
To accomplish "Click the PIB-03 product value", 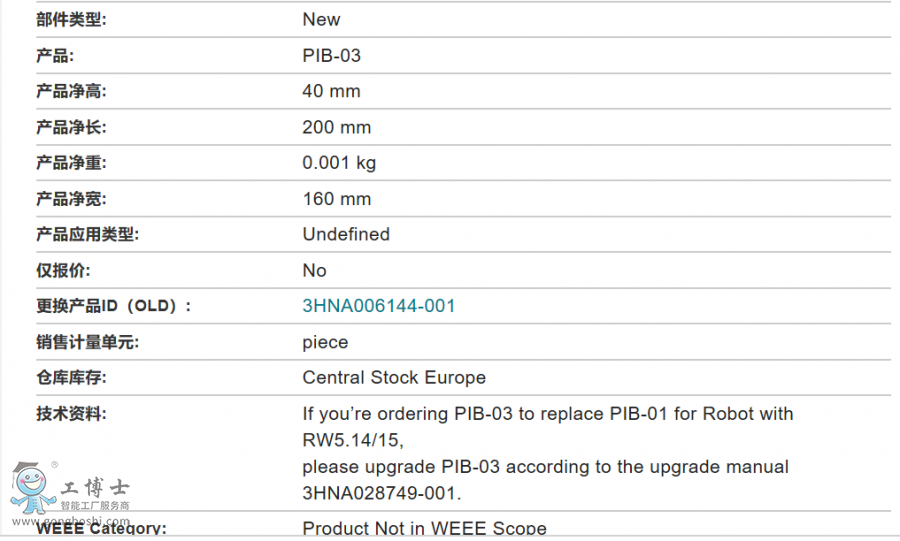I will click(x=331, y=56).
